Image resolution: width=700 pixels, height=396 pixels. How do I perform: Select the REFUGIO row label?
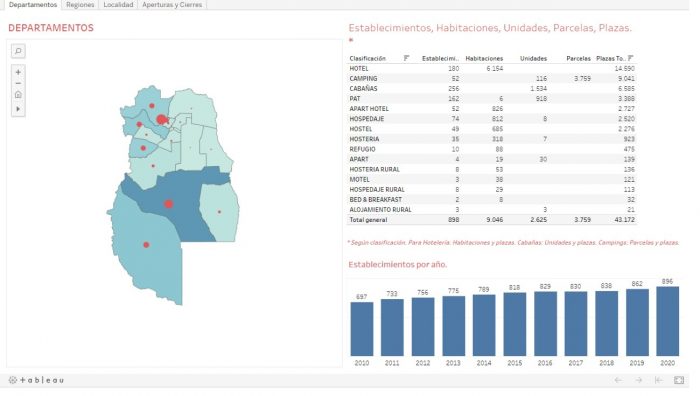(x=362, y=149)
